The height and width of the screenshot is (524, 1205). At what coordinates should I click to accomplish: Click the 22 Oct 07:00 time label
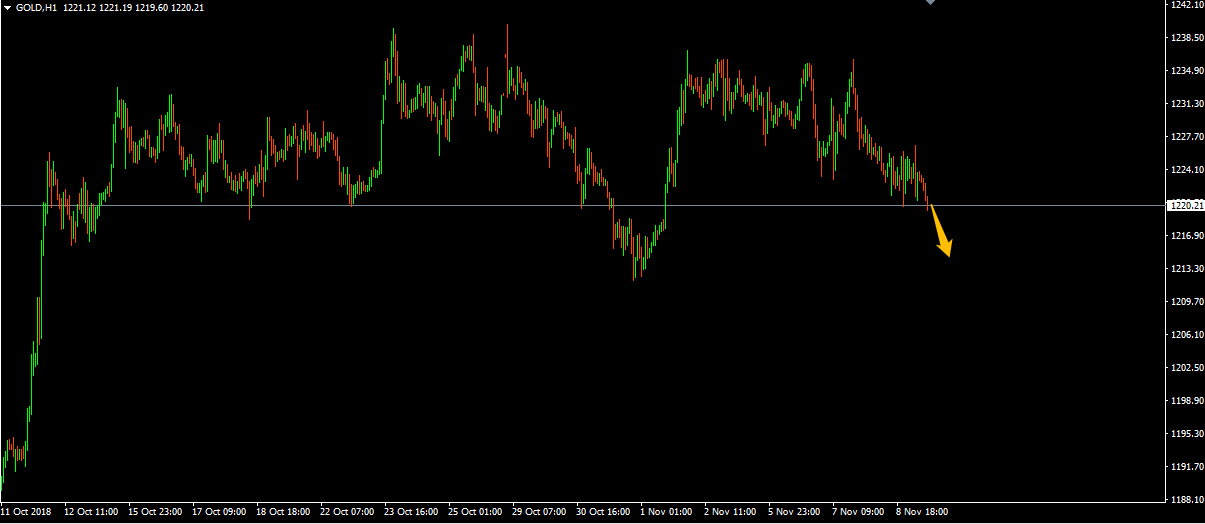[x=347, y=512]
